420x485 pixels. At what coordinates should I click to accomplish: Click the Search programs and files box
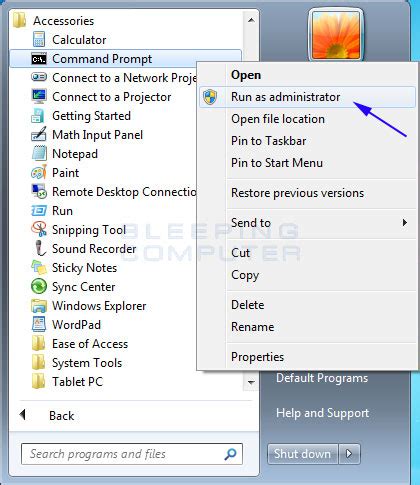(132, 454)
